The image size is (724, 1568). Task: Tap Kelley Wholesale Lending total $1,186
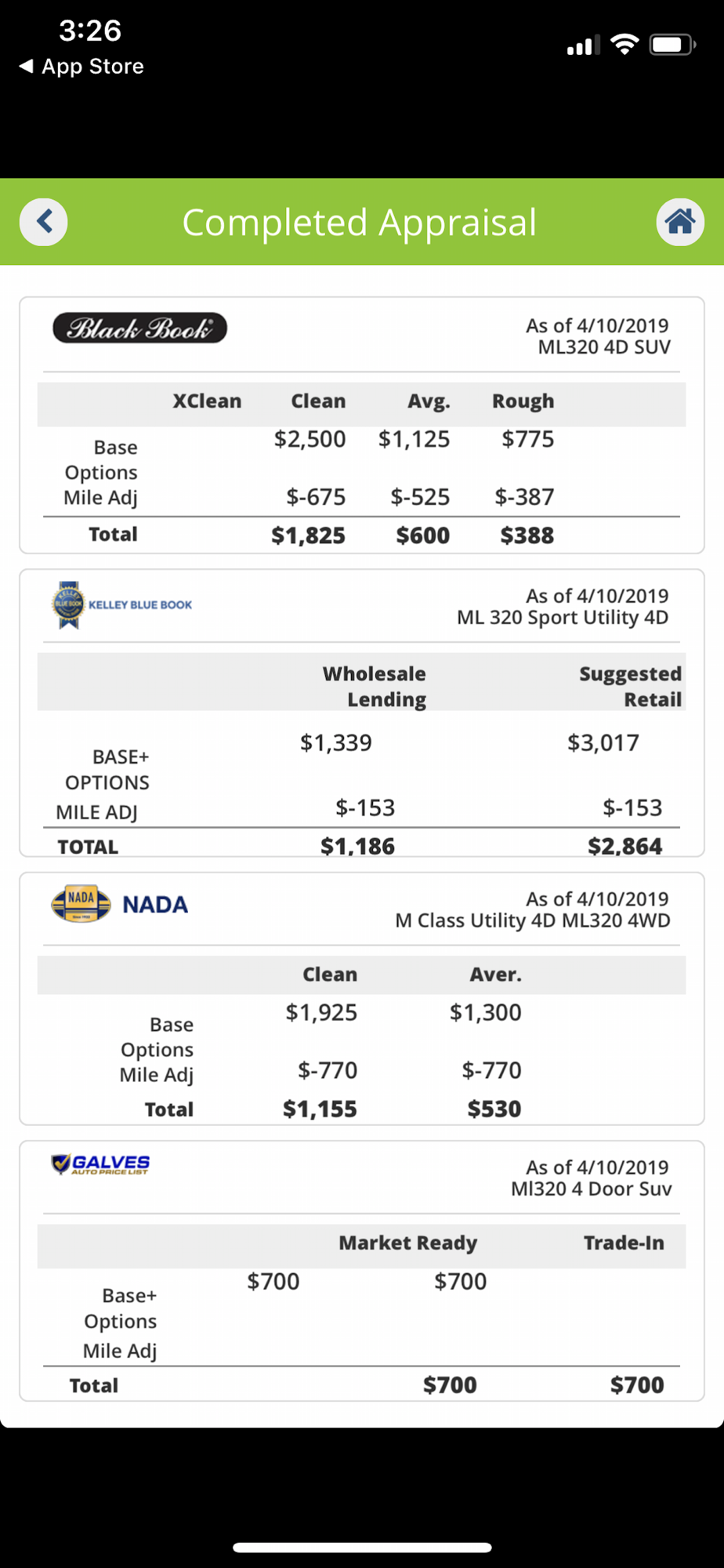(357, 846)
